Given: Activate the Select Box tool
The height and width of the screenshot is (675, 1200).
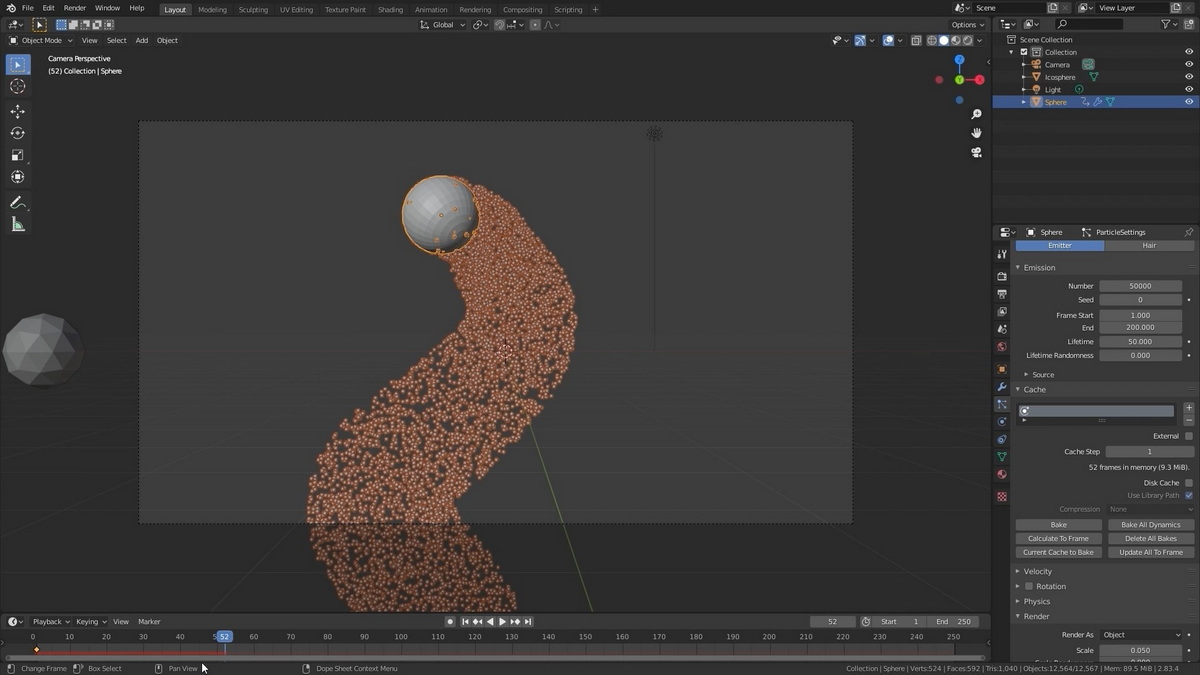Looking at the screenshot, I should pos(17,64).
